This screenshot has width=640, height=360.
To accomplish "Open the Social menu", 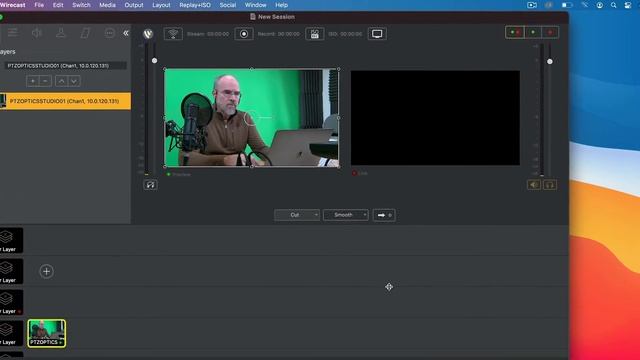I will click(228, 5).
